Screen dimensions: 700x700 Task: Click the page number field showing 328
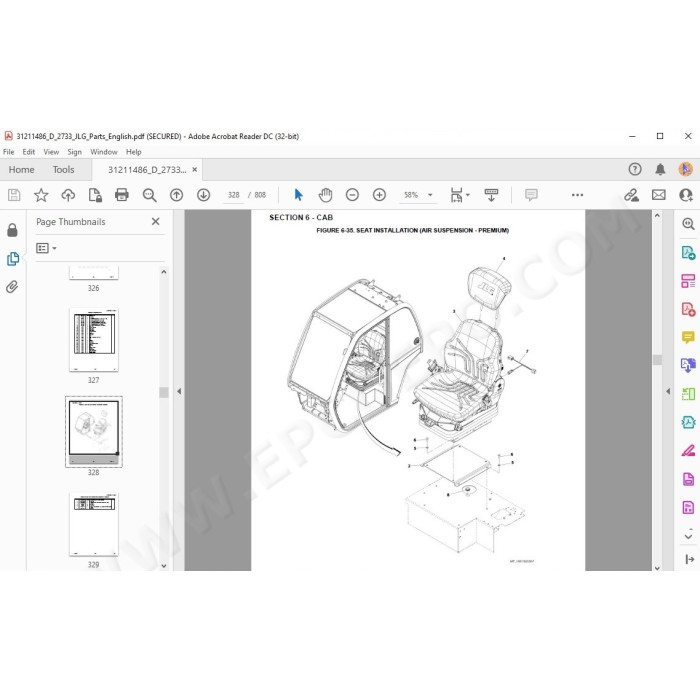(233, 195)
